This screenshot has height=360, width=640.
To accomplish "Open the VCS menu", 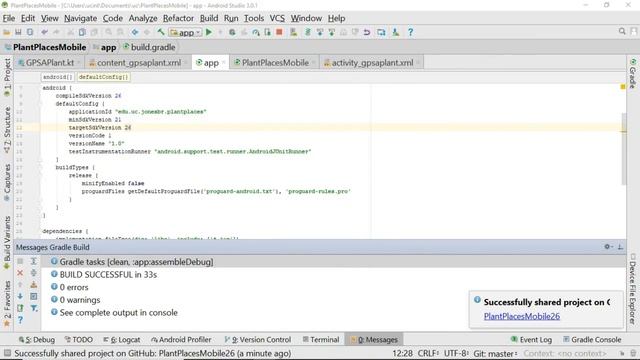I will pos(277,18).
